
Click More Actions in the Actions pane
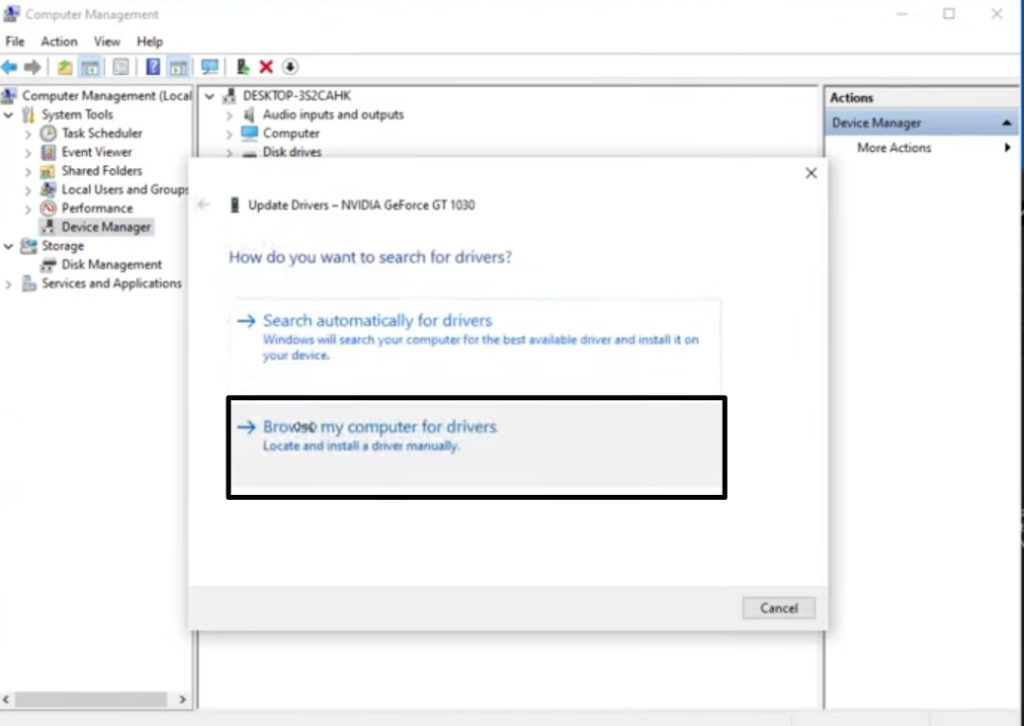pyautogui.click(x=894, y=148)
